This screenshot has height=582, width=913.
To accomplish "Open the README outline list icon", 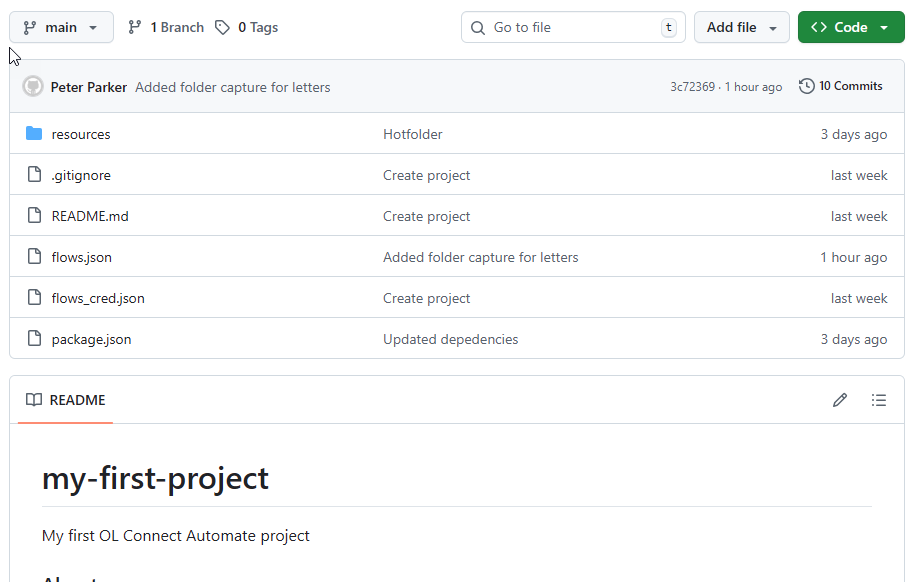I will click(879, 400).
